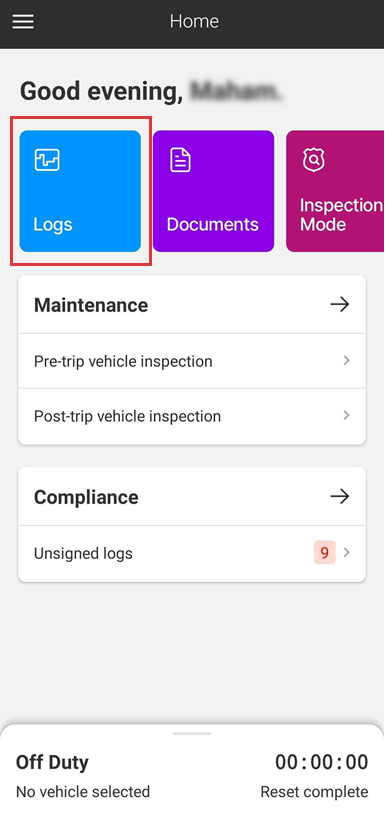Tap the Inspection Mode badge icon
Image resolution: width=385 pixels, height=816 pixels.
[x=313, y=160]
